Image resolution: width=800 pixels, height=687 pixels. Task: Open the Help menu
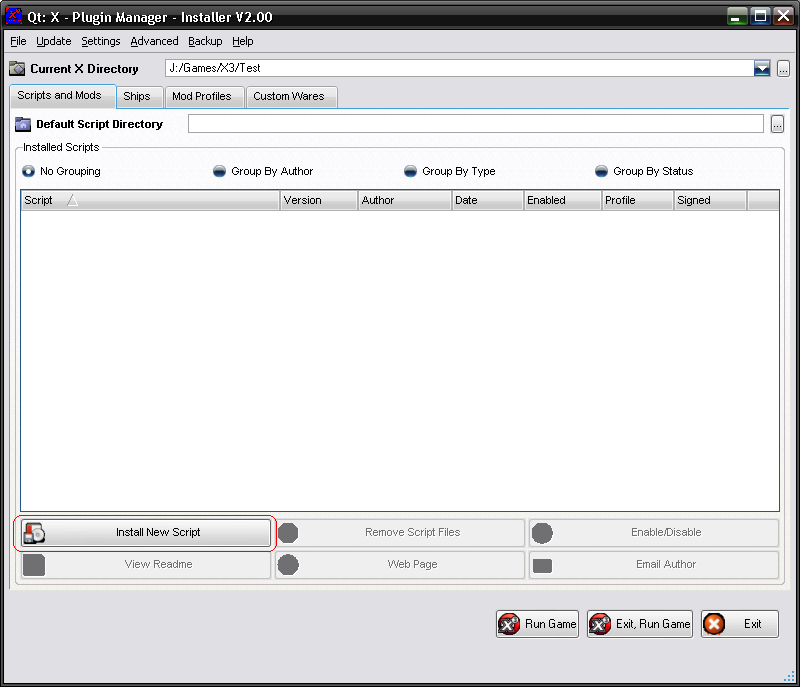(x=242, y=41)
